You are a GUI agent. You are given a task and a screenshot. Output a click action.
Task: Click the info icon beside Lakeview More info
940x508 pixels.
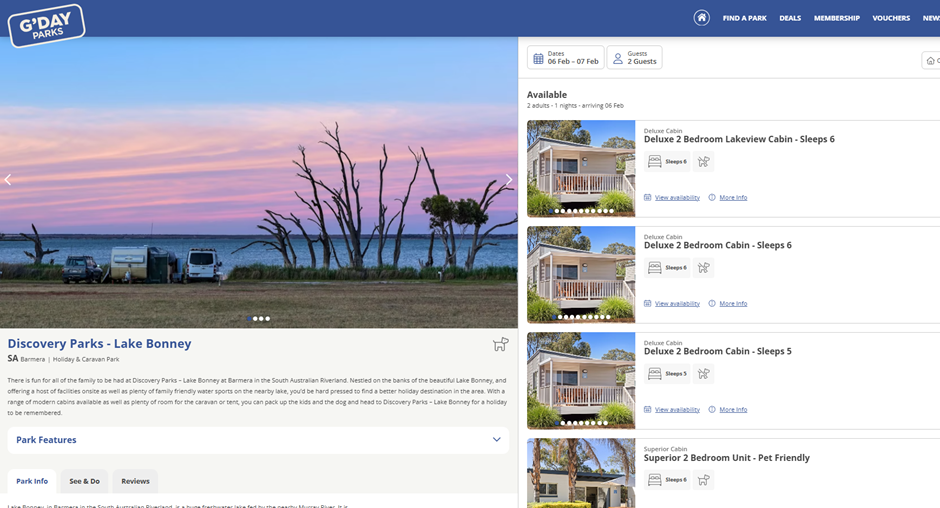pos(712,197)
